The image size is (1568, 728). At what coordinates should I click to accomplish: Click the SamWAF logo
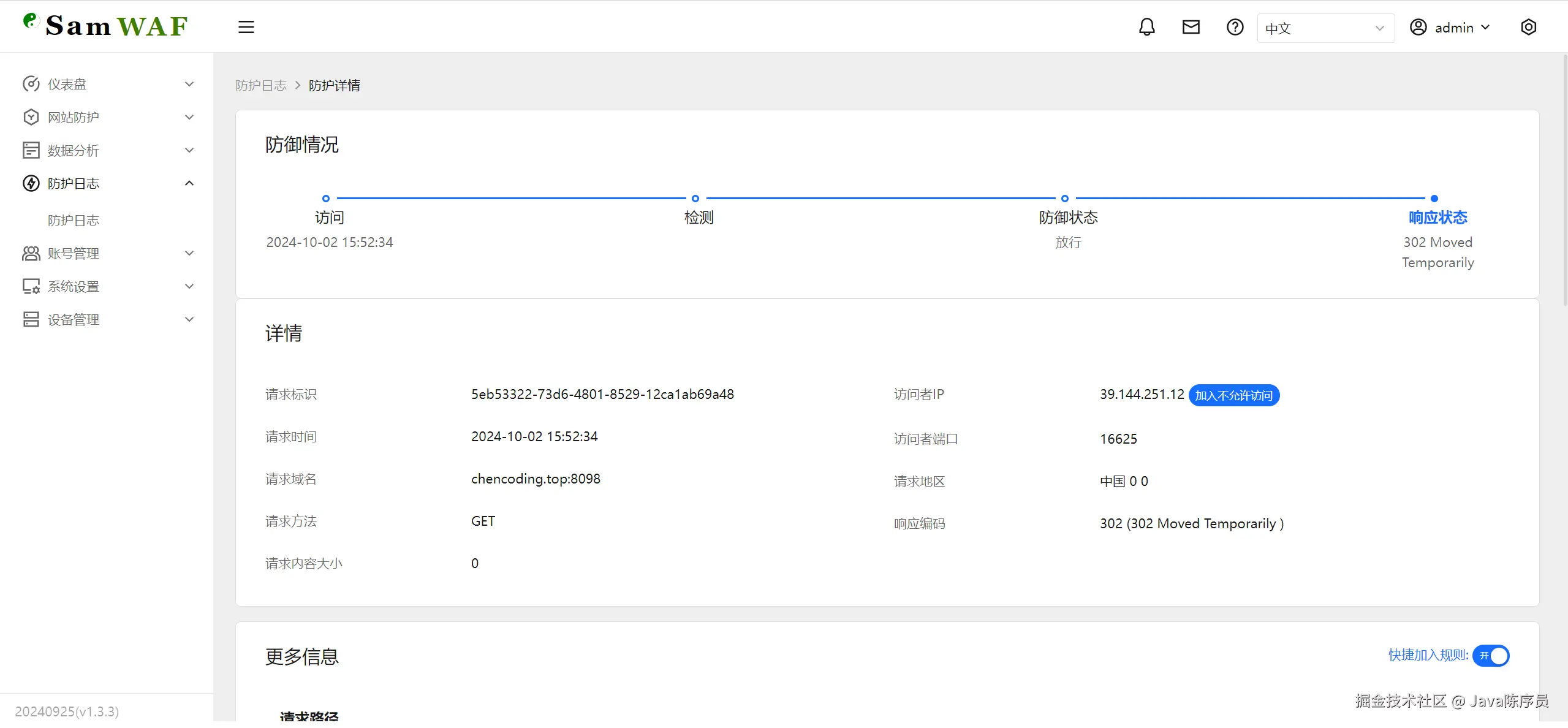click(x=105, y=26)
